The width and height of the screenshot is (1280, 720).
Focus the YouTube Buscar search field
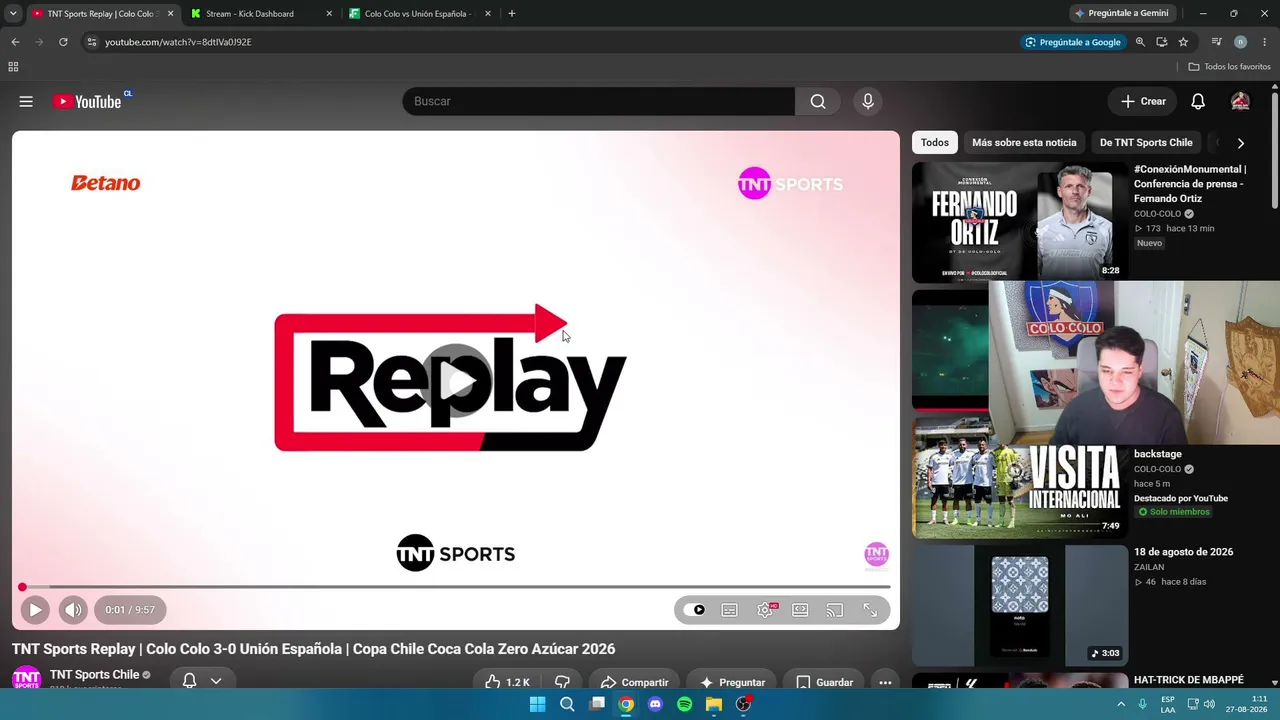coord(598,101)
